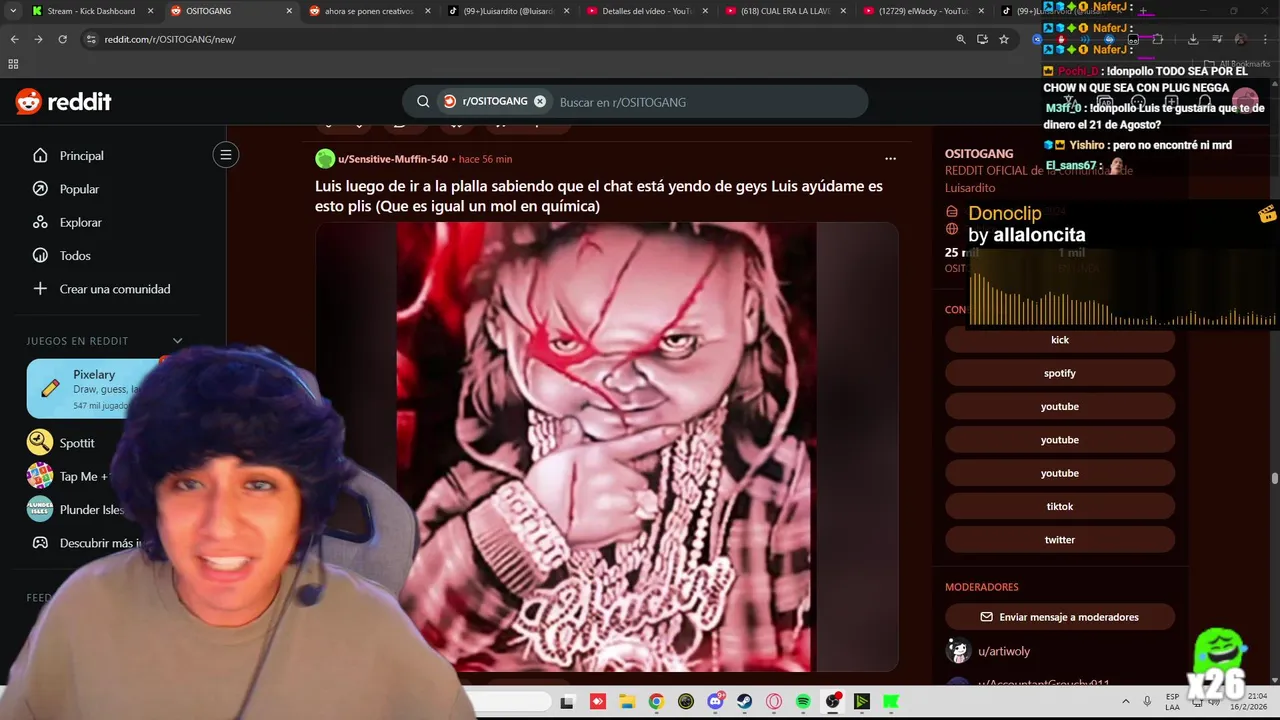
Task: Switch to the elWacky YouTube tab
Action: click(x=925, y=11)
